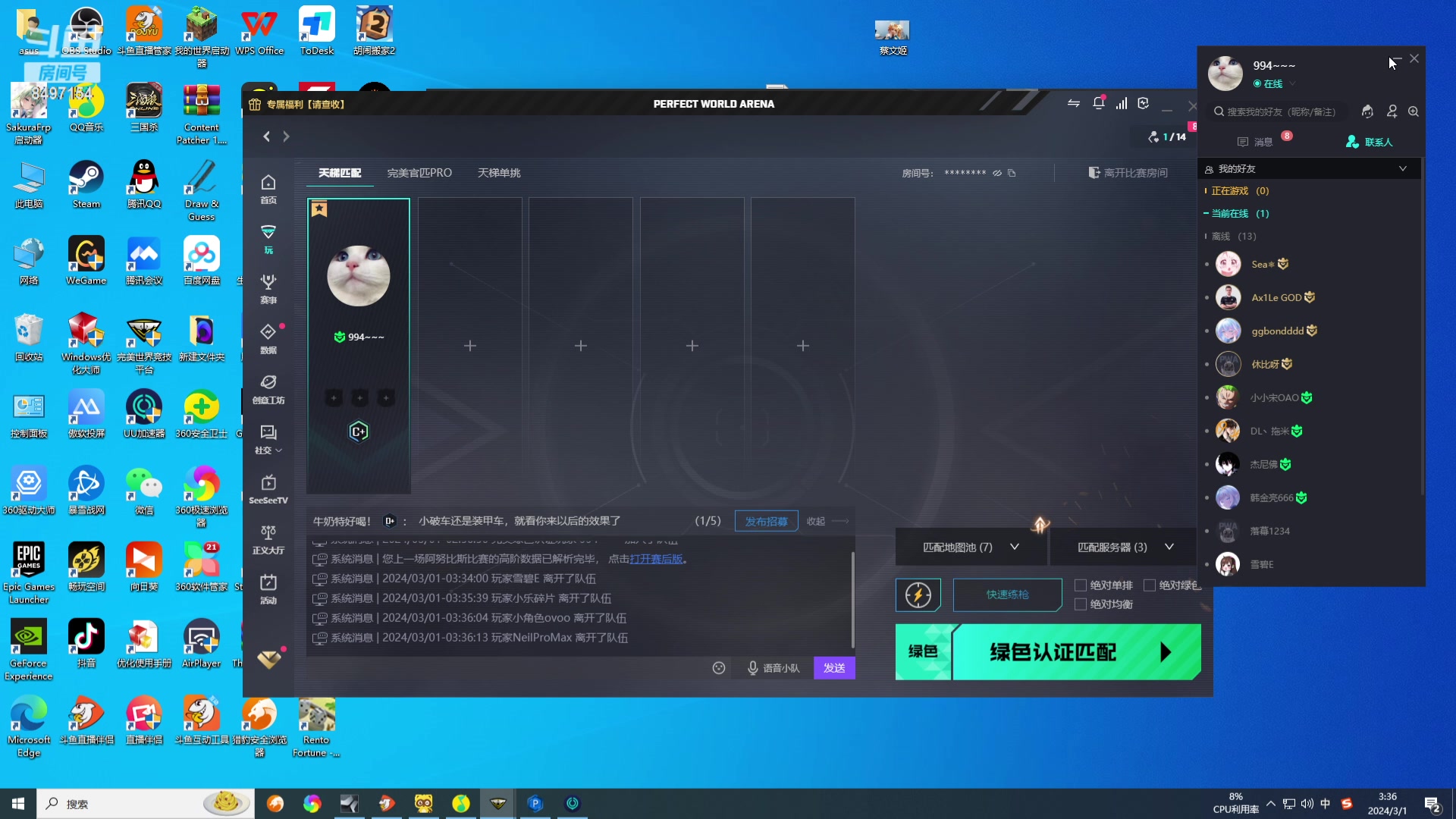
Task: Toggle room number visibility eye icon
Action: (997, 173)
